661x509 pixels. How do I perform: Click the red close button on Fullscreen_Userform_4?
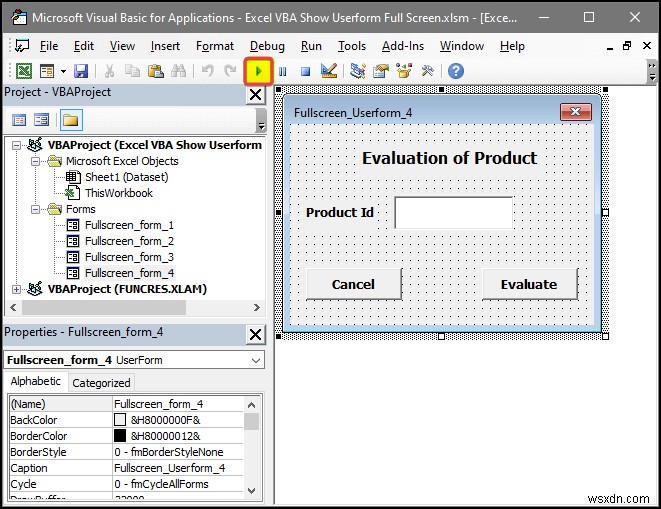pos(575,112)
